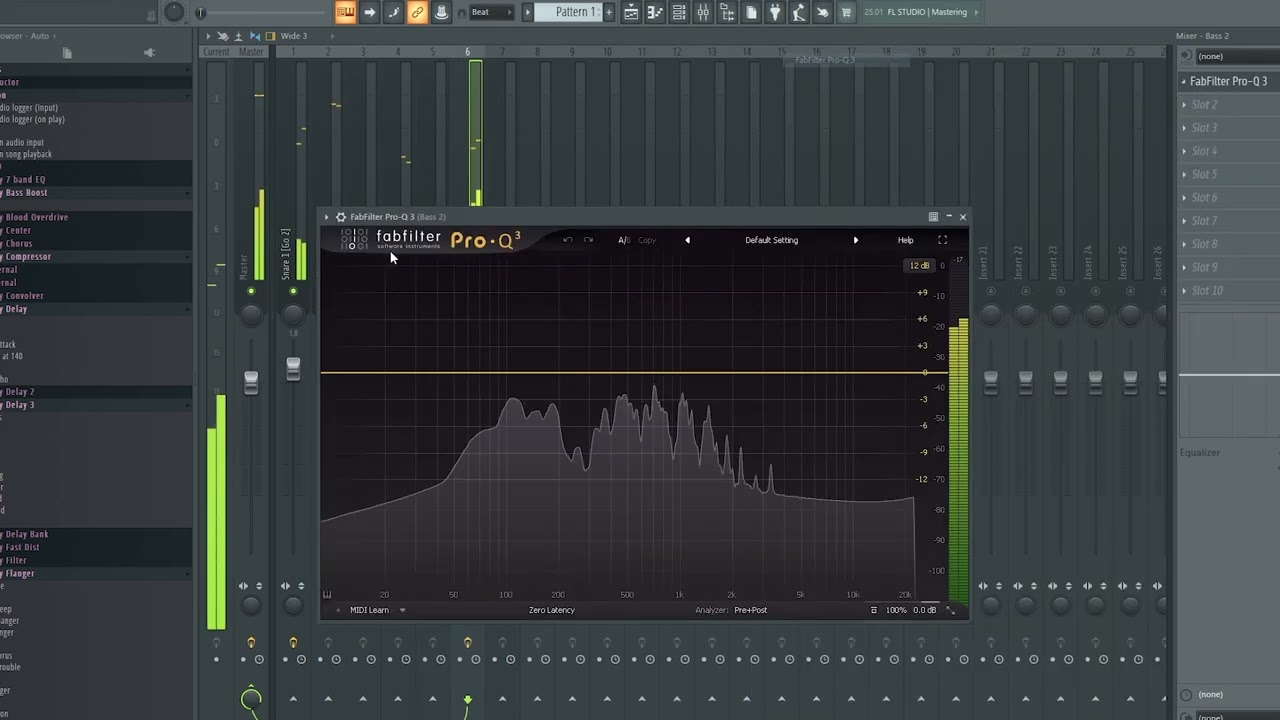This screenshot has width=1280, height=720.
Task: Open the Analyzer Pre+Post dropdown
Action: (750, 610)
